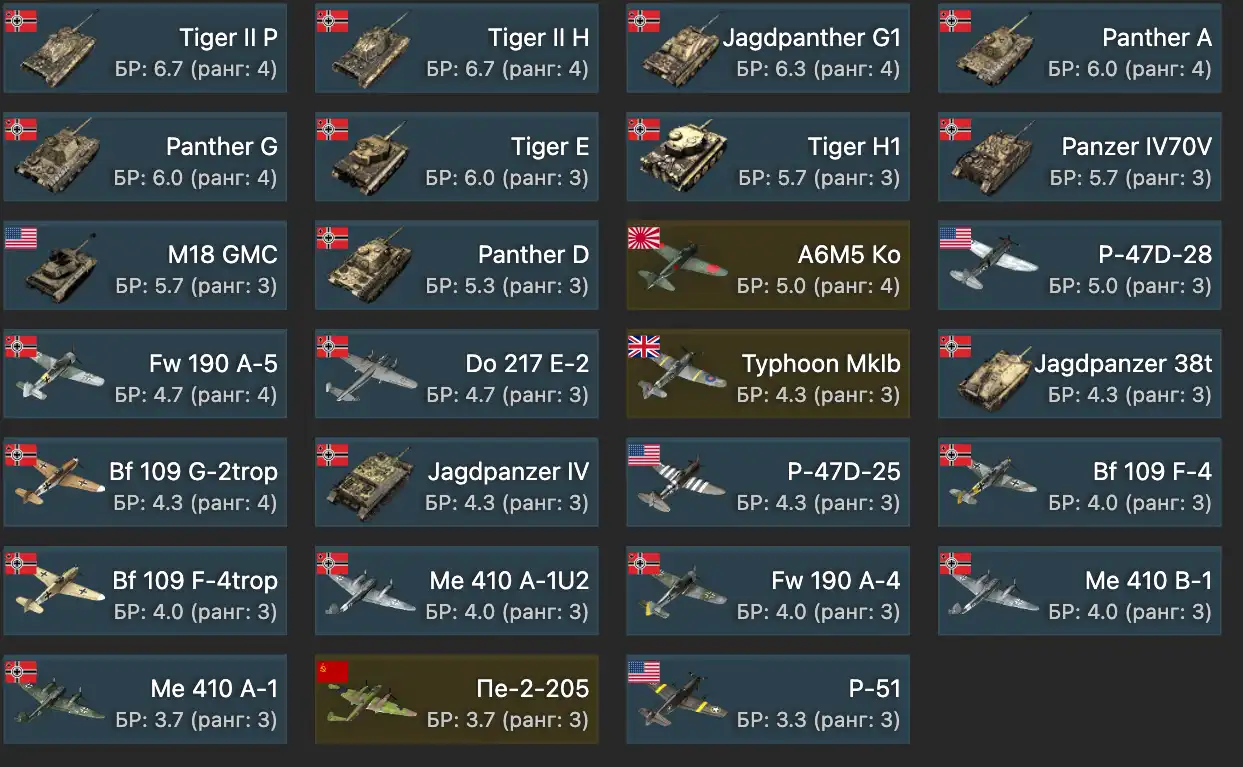Click the Japanese flag on A6M5 Ko
The image size is (1243, 767).
click(644, 237)
